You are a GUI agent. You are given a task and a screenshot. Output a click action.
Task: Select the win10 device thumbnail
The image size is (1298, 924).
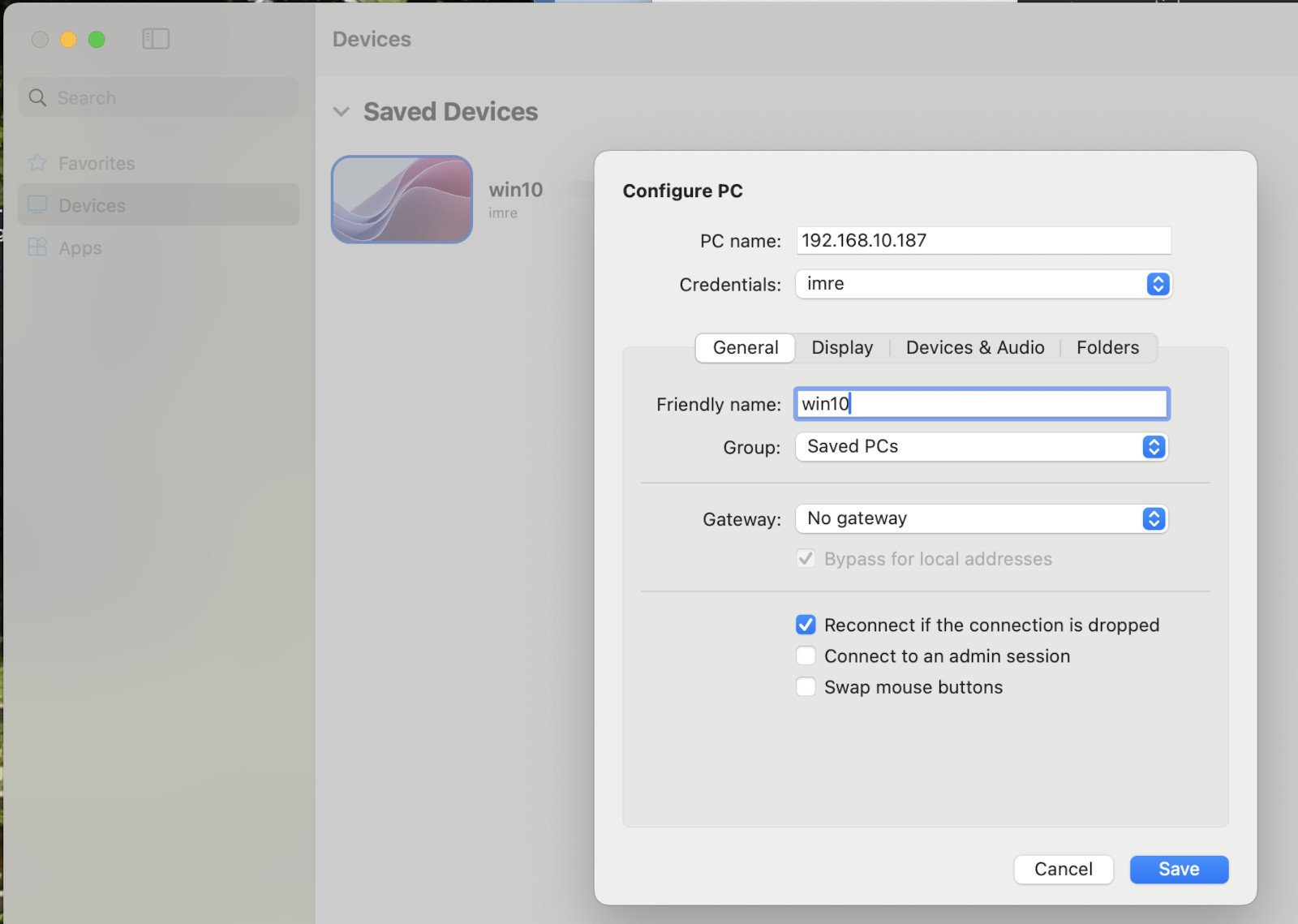coord(402,200)
